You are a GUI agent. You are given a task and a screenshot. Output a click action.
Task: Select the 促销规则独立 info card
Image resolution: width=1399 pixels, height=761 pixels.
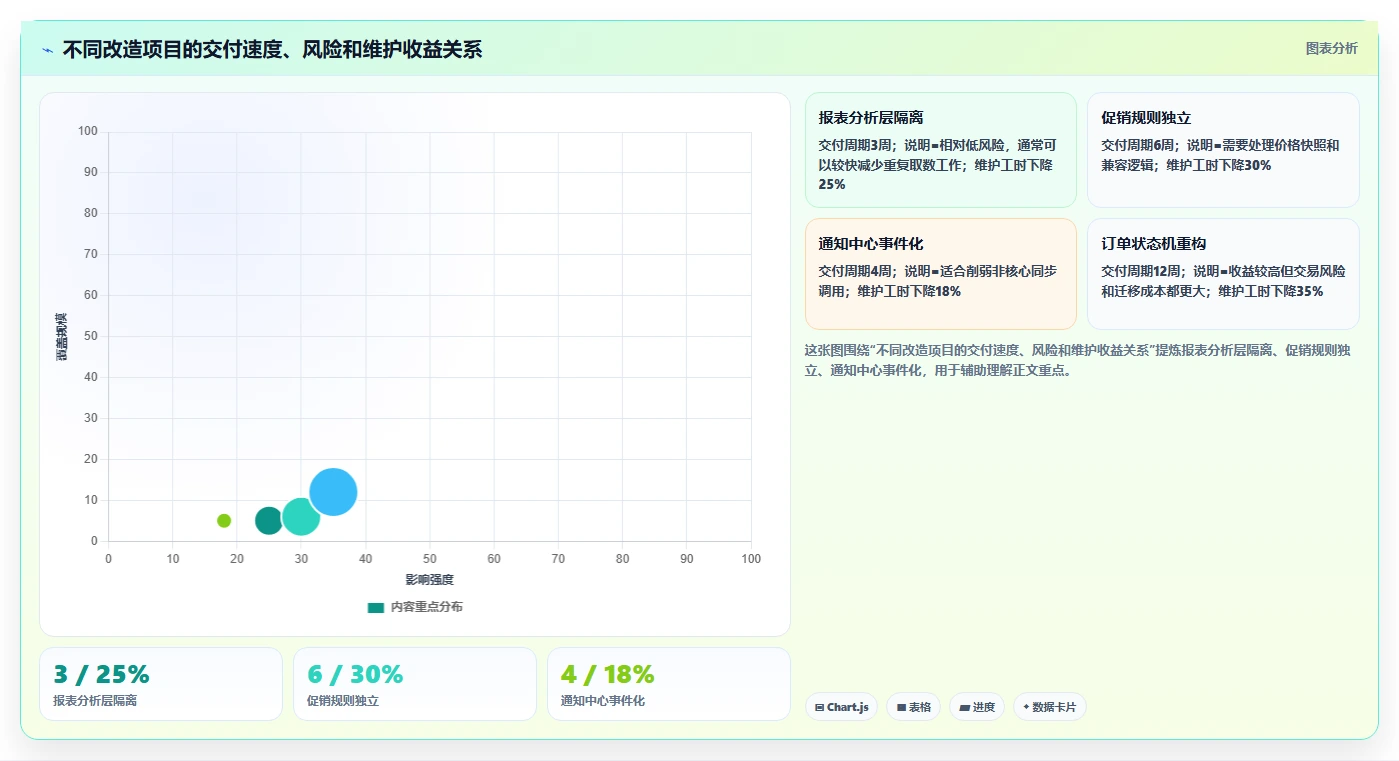1223,150
